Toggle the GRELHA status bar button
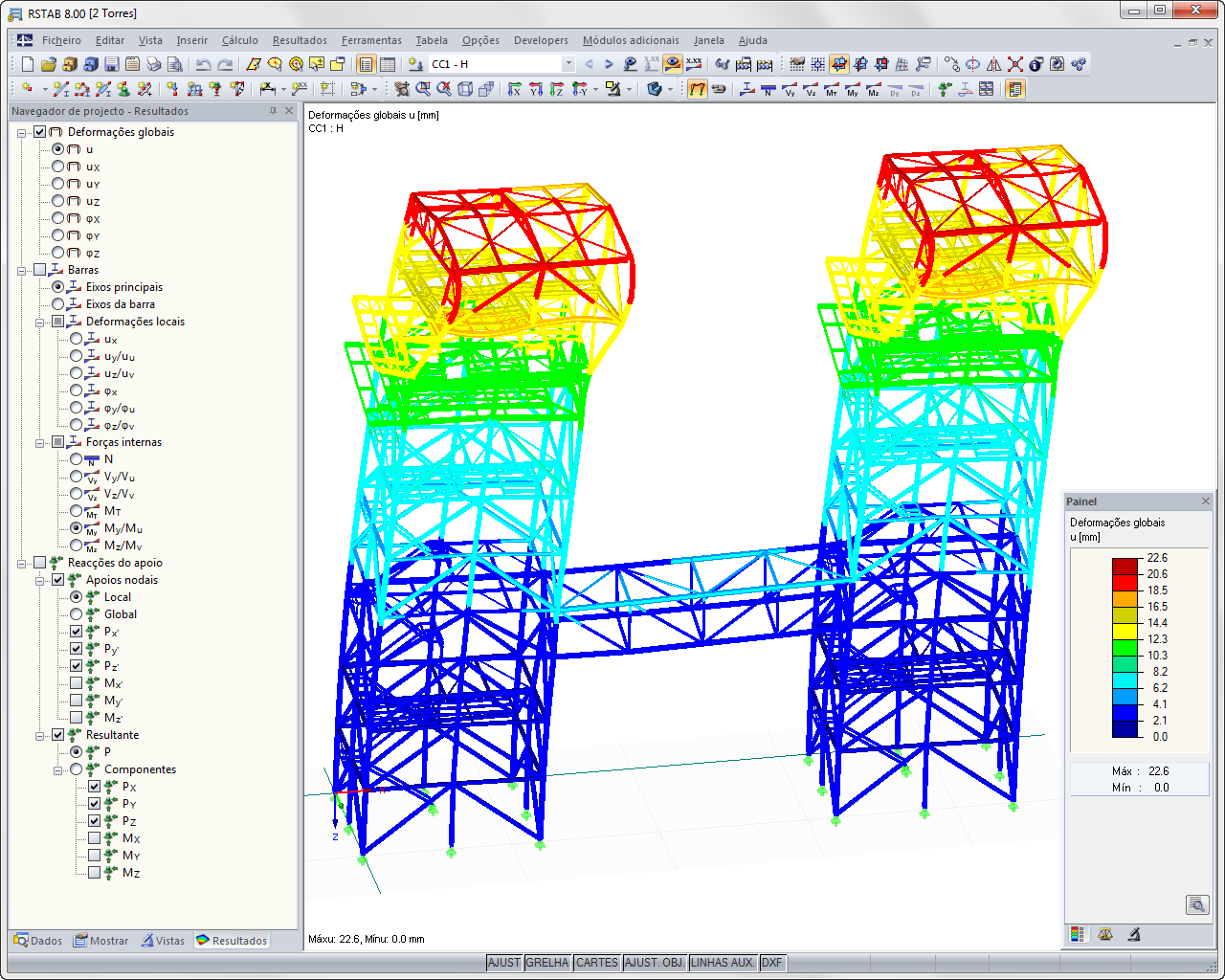The image size is (1225, 980). [547, 963]
